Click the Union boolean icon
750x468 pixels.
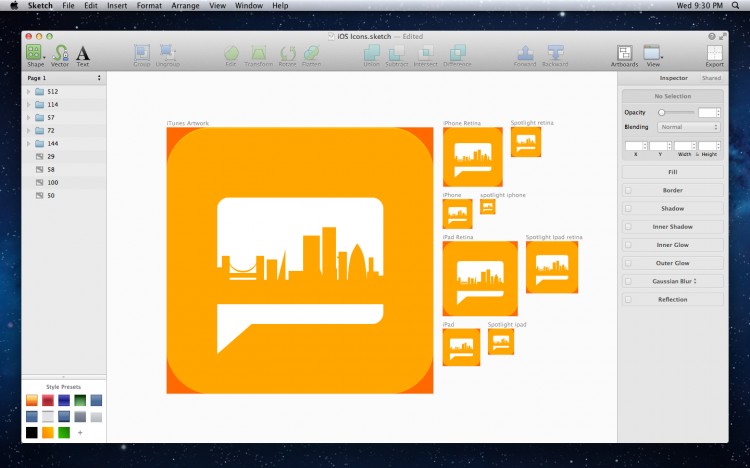[371, 54]
